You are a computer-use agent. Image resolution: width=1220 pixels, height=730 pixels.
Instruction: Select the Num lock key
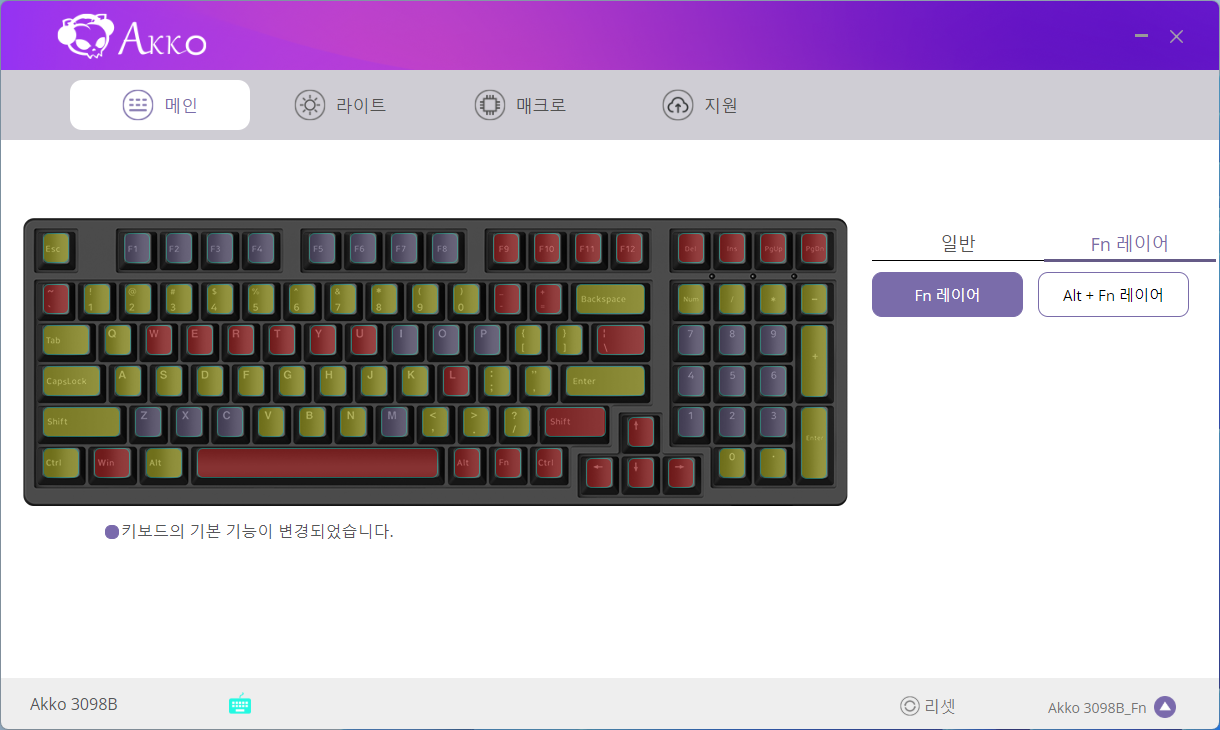pyautogui.click(x=691, y=299)
